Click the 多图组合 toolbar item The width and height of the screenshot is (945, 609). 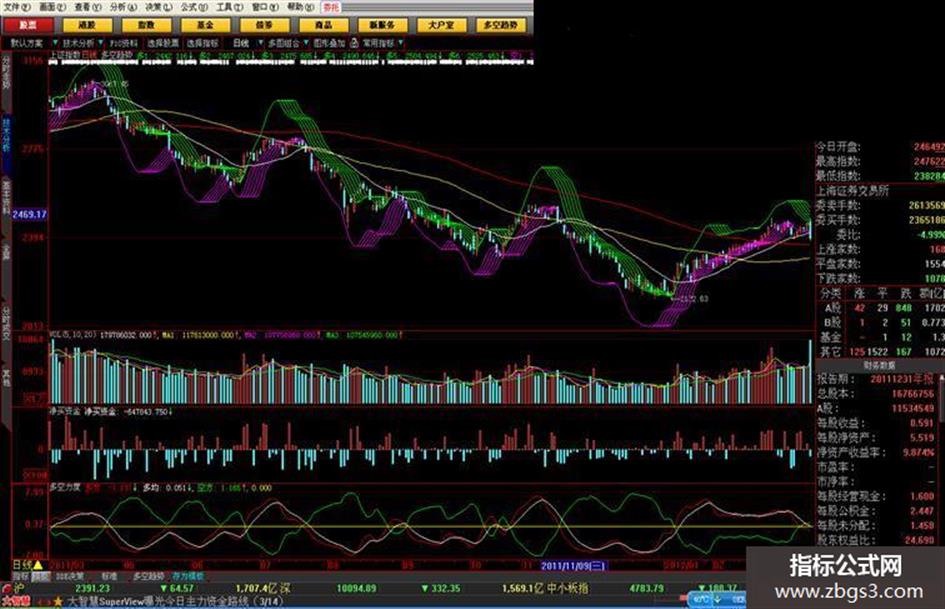pyautogui.click(x=283, y=43)
